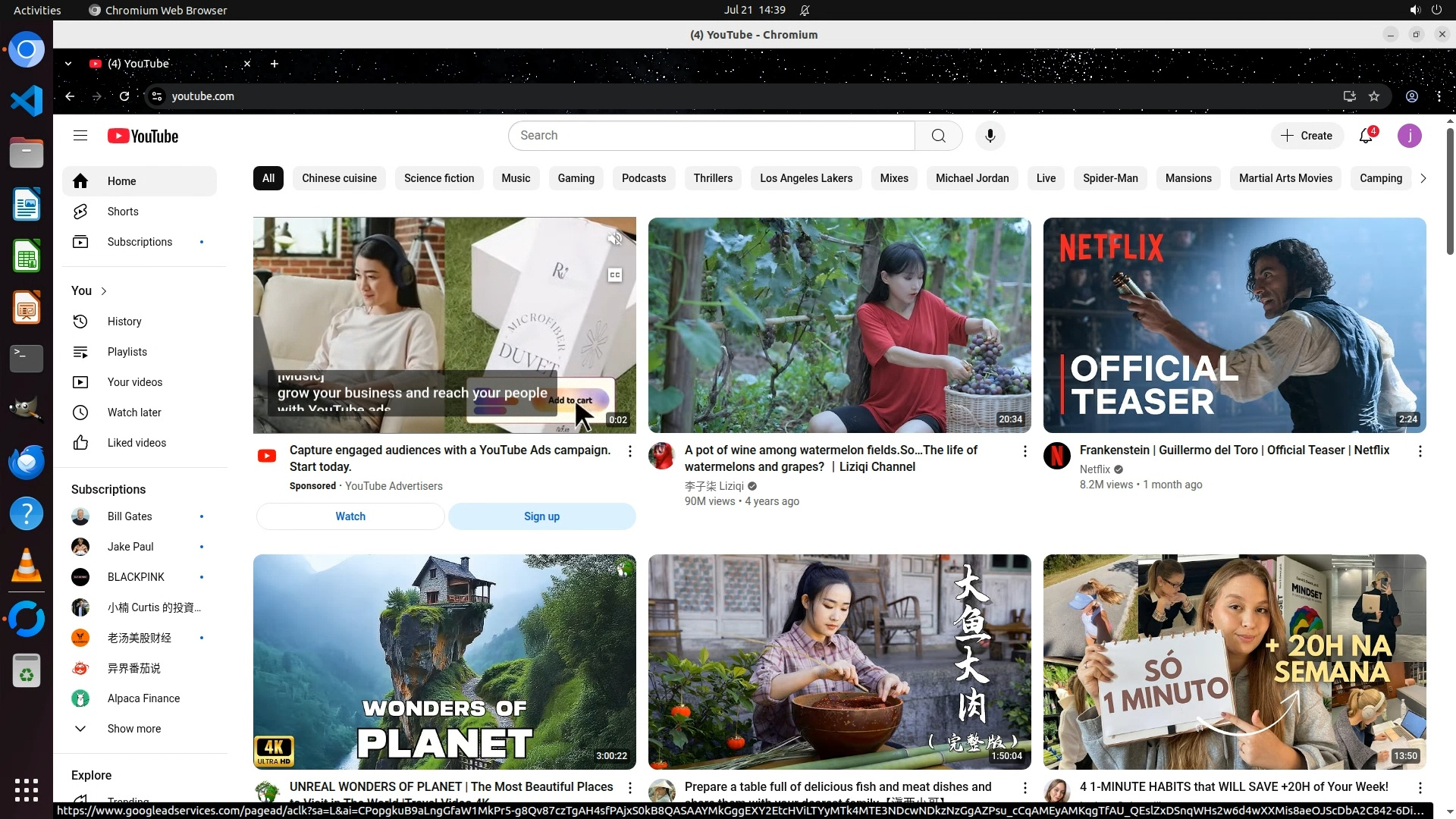This screenshot has height=819, width=1456.
Task: Expand the You section chevron
Action: point(104,291)
